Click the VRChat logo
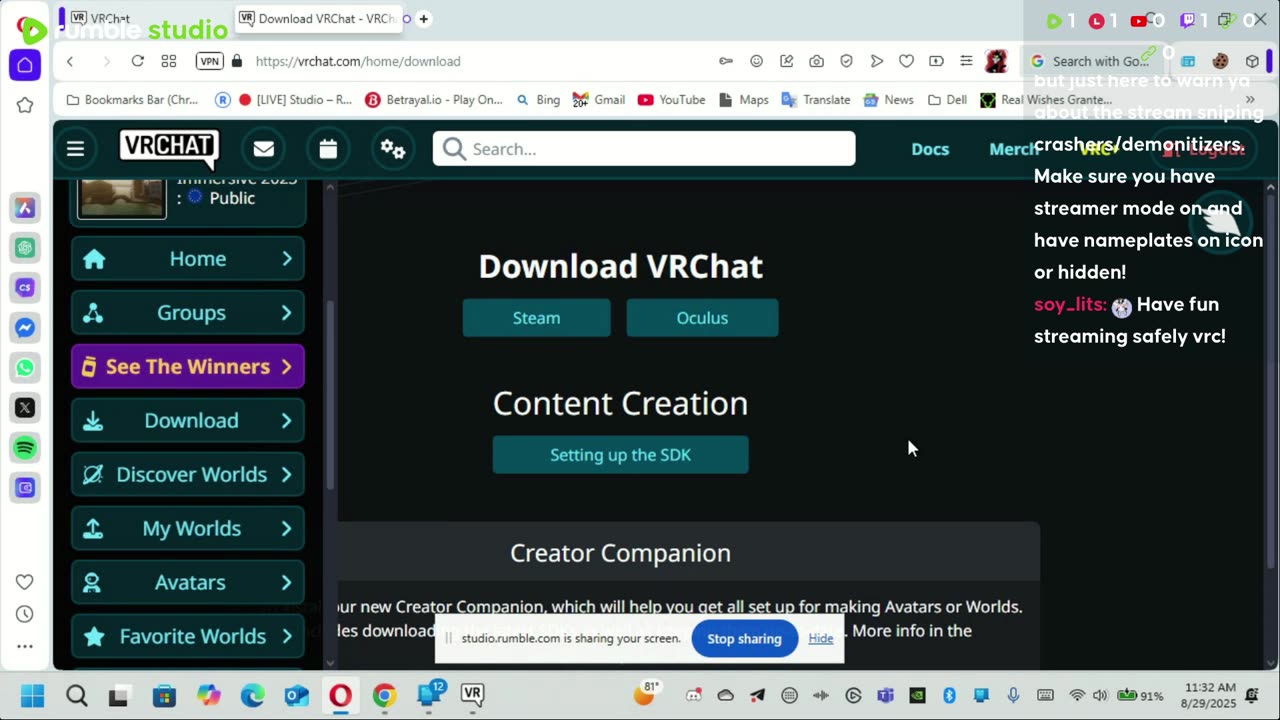The image size is (1280, 720). coord(168,148)
